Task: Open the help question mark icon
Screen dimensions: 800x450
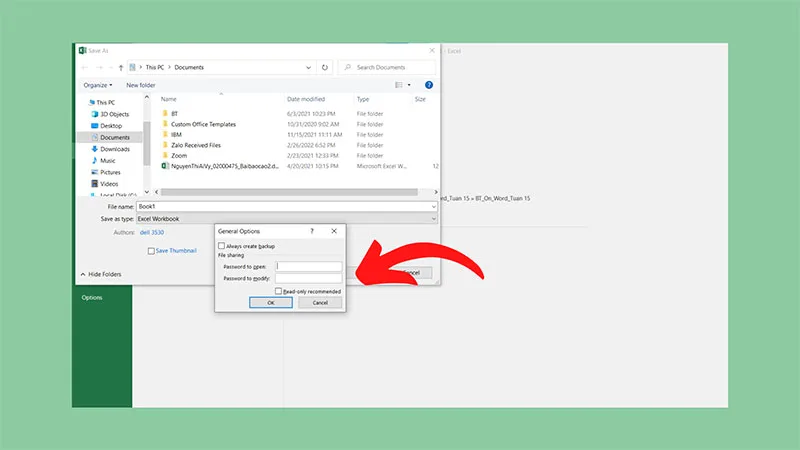Action: pos(429,85)
